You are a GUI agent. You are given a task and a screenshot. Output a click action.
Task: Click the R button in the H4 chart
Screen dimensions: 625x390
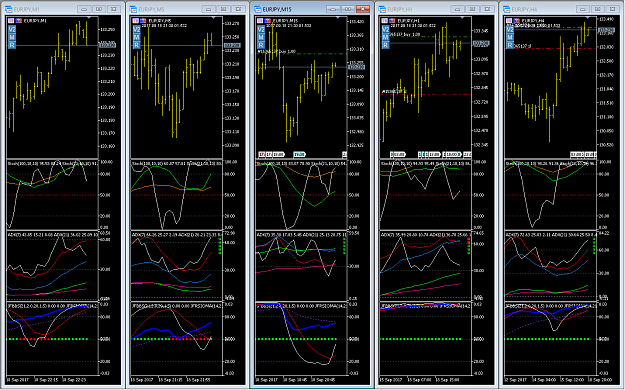pos(510,45)
